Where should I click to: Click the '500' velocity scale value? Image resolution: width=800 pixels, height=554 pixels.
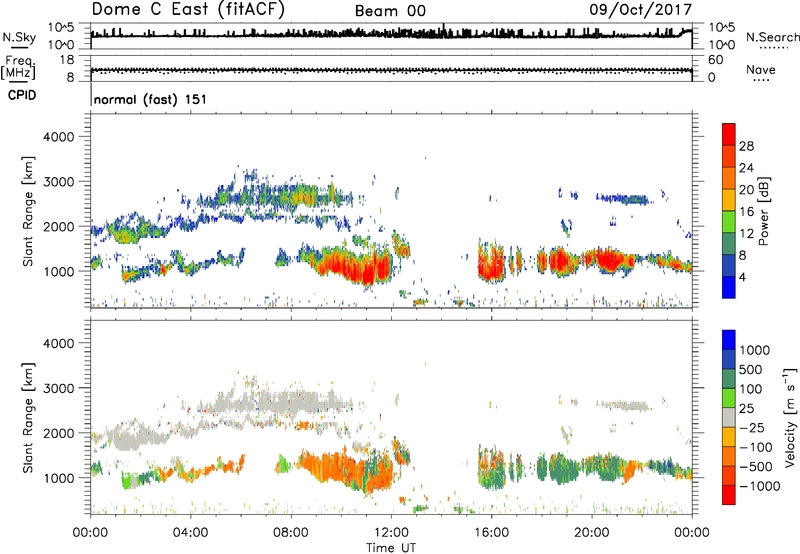point(751,369)
